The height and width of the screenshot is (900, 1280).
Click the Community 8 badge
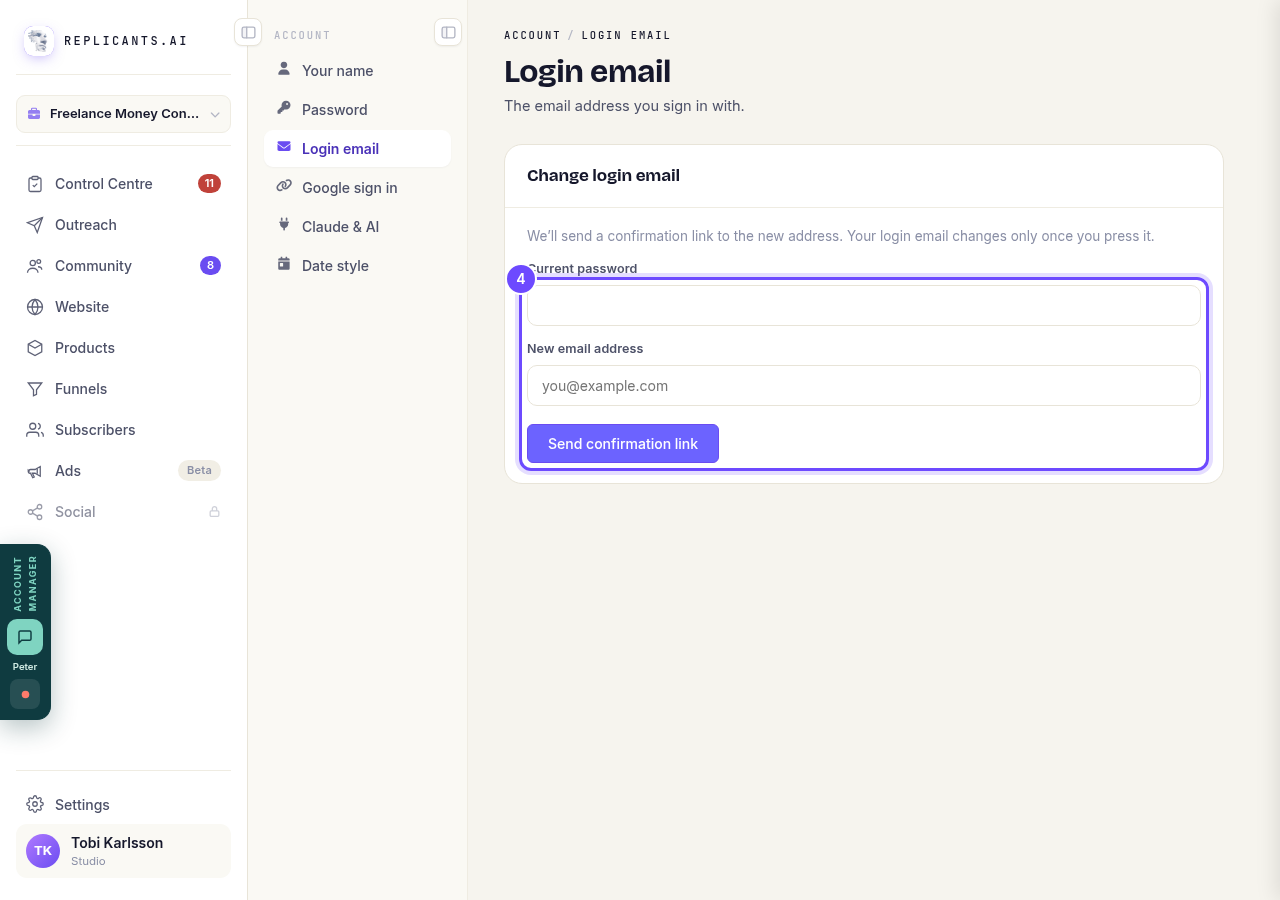(x=210, y=266)
